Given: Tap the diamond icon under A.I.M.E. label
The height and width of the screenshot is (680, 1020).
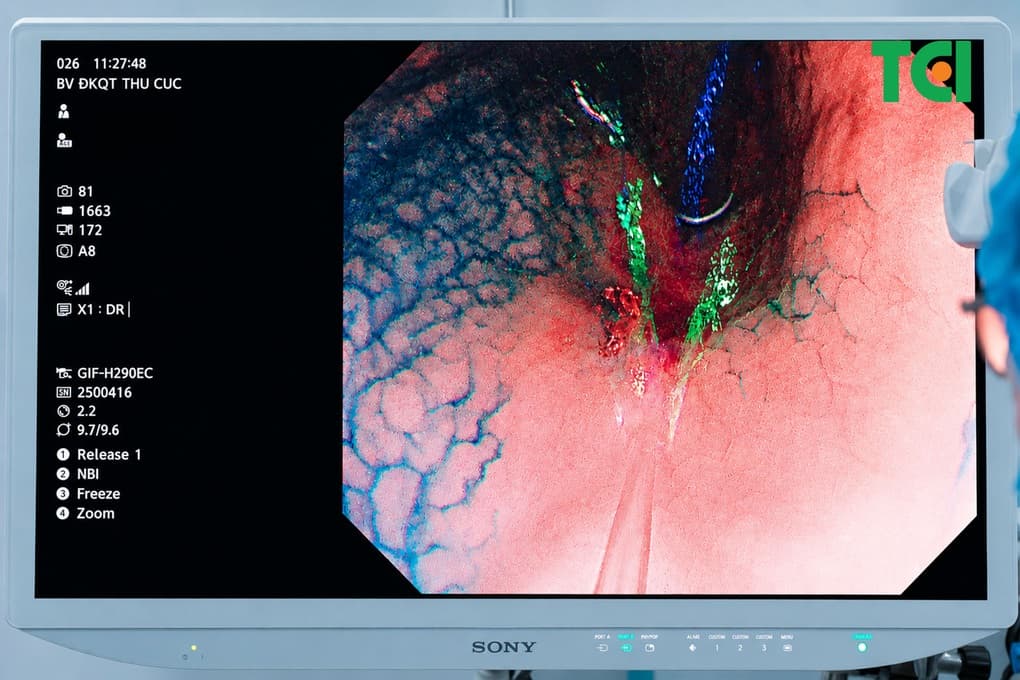Looking at the screenshot, I should [x=692, y=648].
